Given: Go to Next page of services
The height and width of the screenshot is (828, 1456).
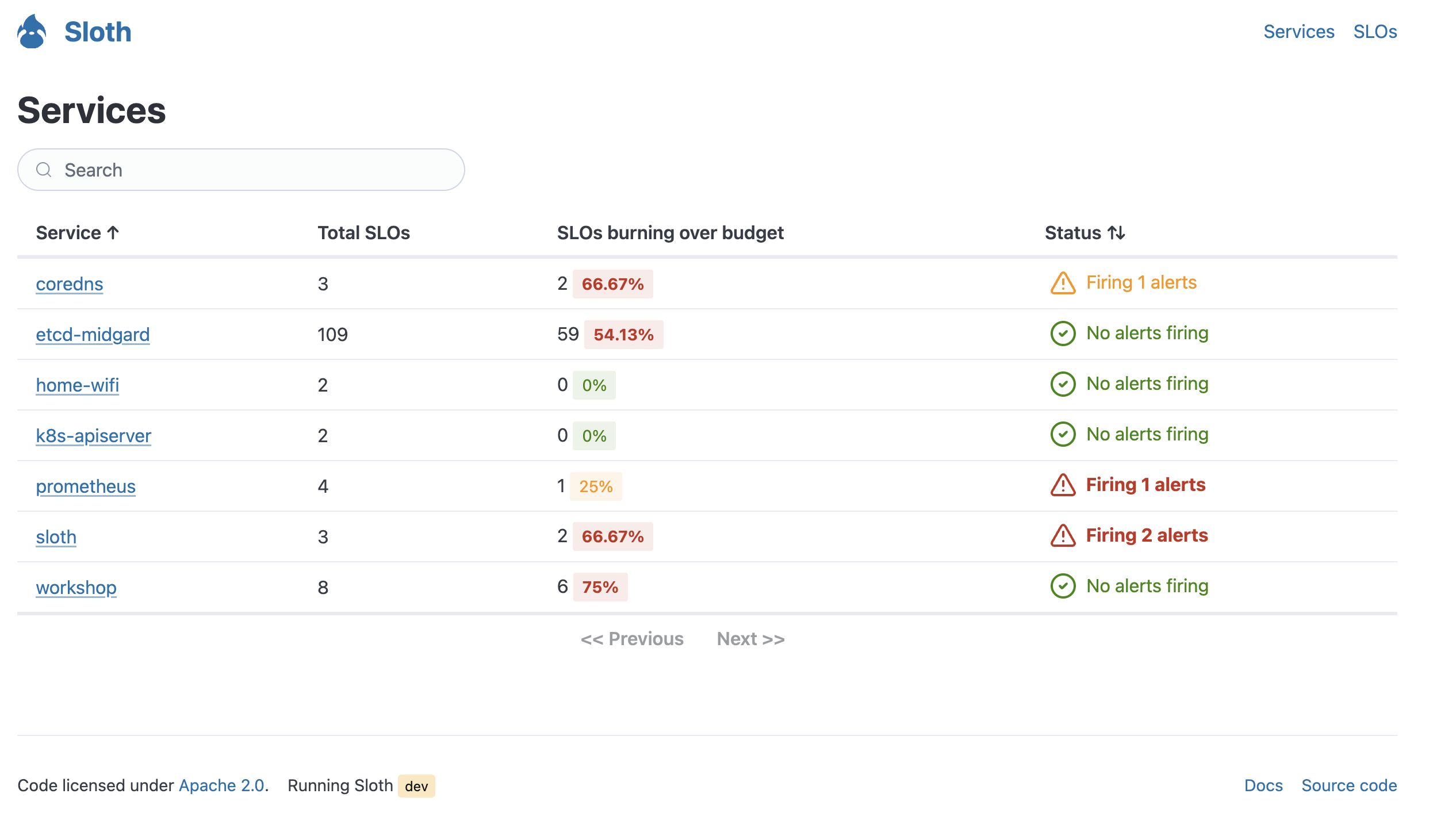Looking at the screenshot, I should [x=750, y=639].
